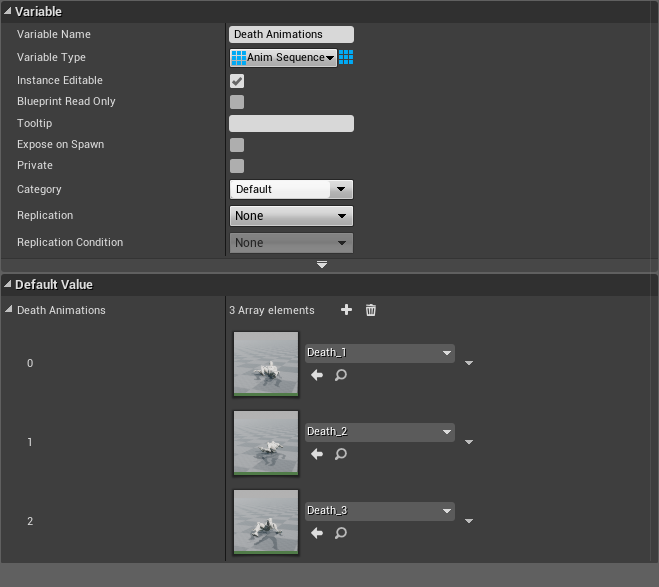Browse to Death_2 asset with magnifier icon

(x=341, y=454)
